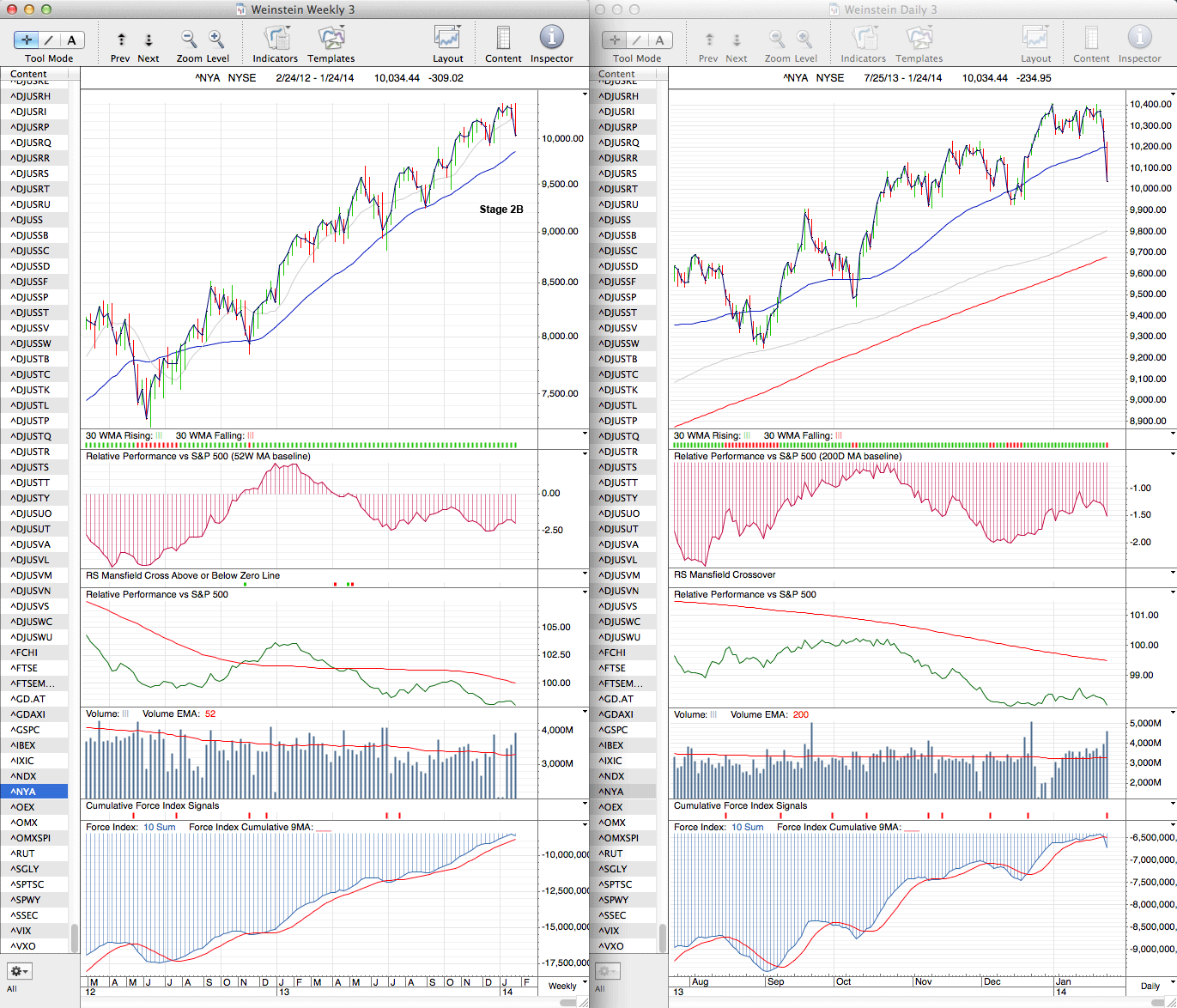Viewport: 1177px width, 1008px height.
Task: Select ^VIX in the Weekly symbol list
Action: [21, 931]
